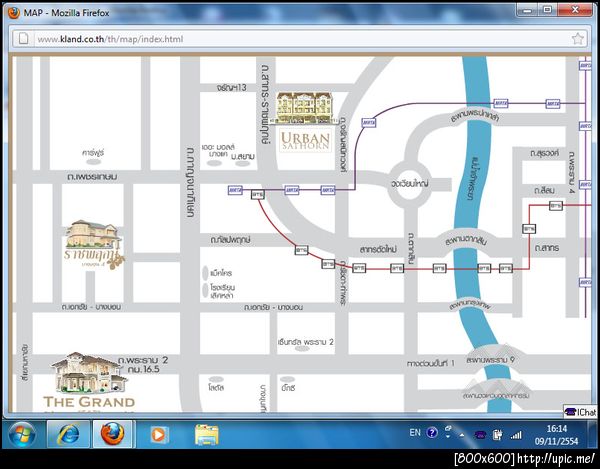This screenshot has width=600, height=469.
Task: Click the วงเวียนใหญ่ roundabout label
Action: pyautogui.click(x=409, y=184)
